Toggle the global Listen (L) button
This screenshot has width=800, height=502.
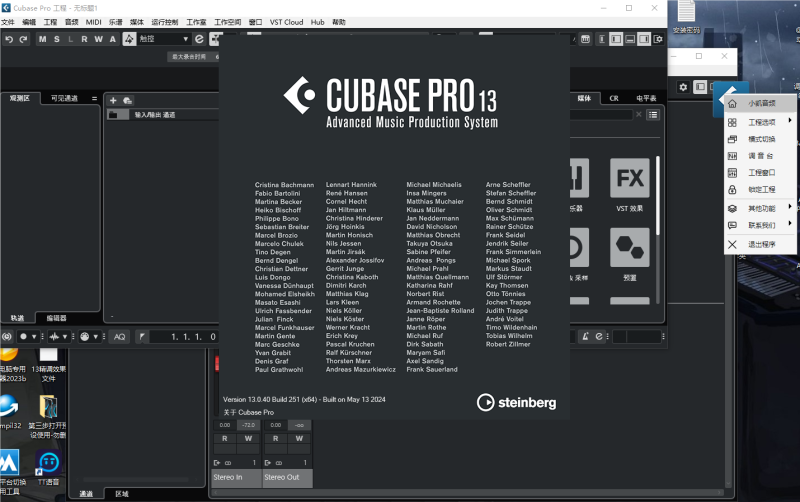point(70,39)
